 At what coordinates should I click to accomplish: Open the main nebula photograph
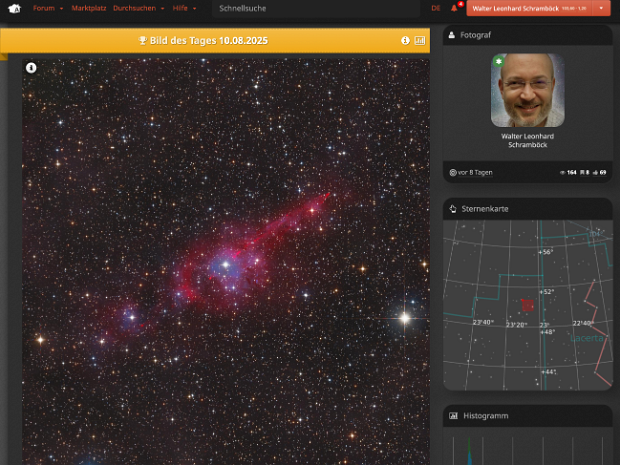click(226, 265)
